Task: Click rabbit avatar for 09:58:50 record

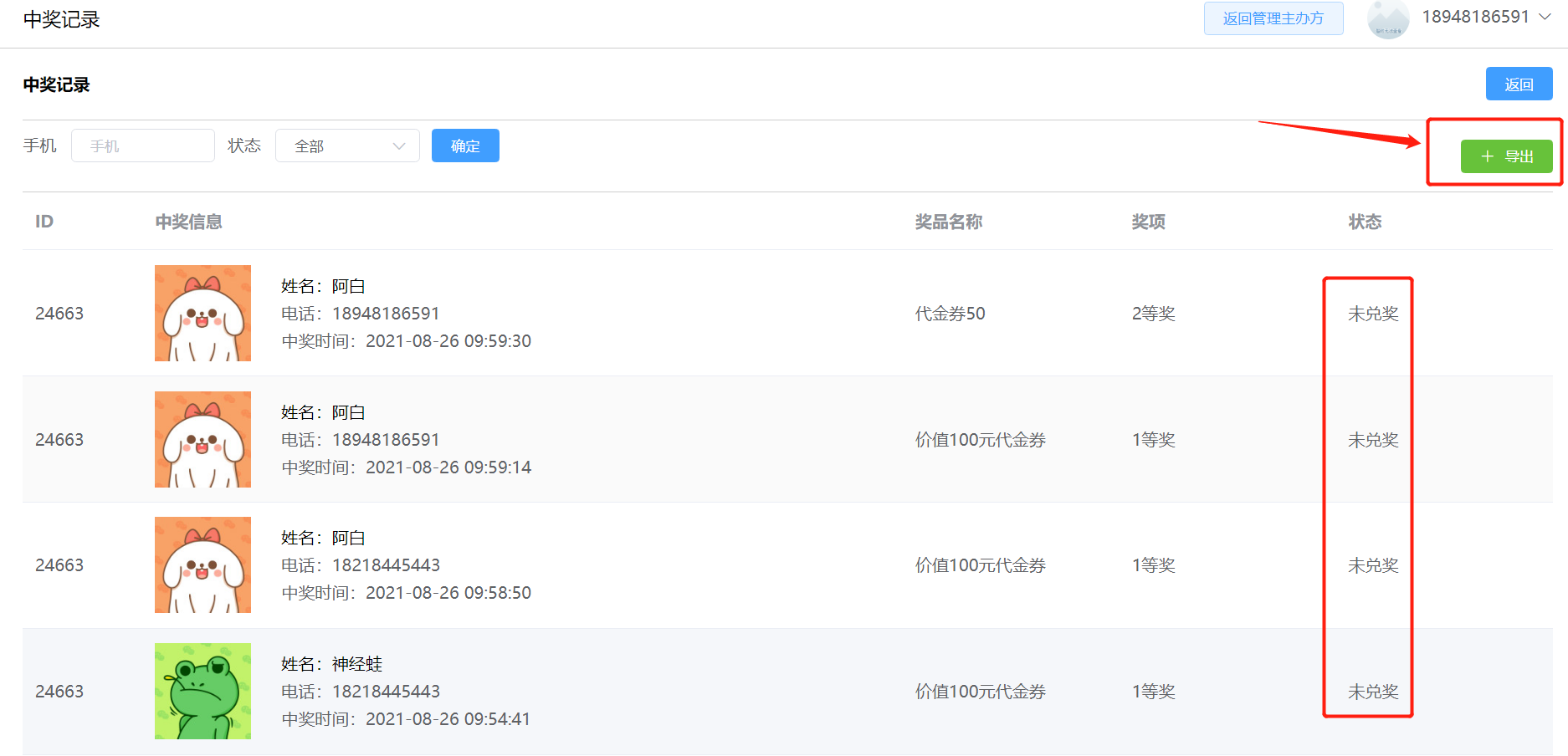Action: point(202,564)
